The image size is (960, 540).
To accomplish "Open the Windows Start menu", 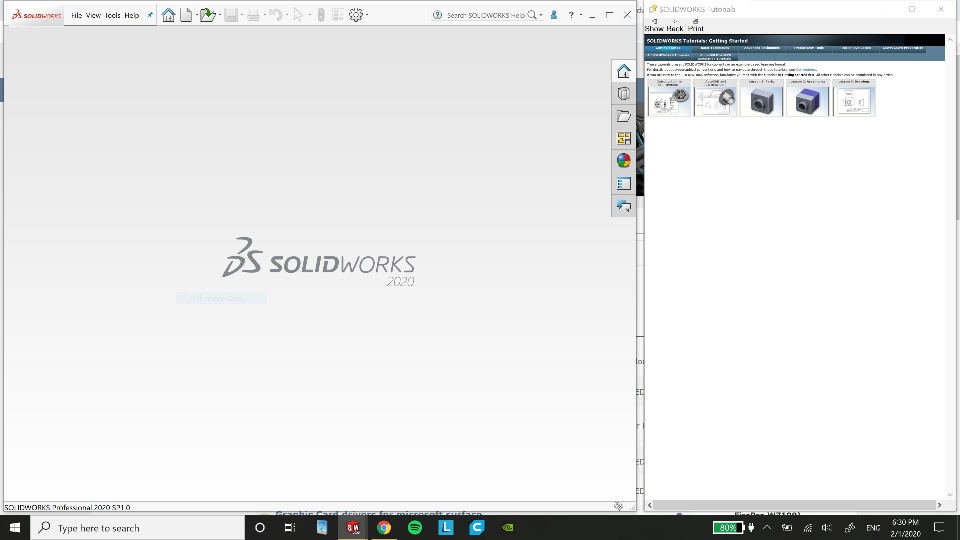I will 15,528.
